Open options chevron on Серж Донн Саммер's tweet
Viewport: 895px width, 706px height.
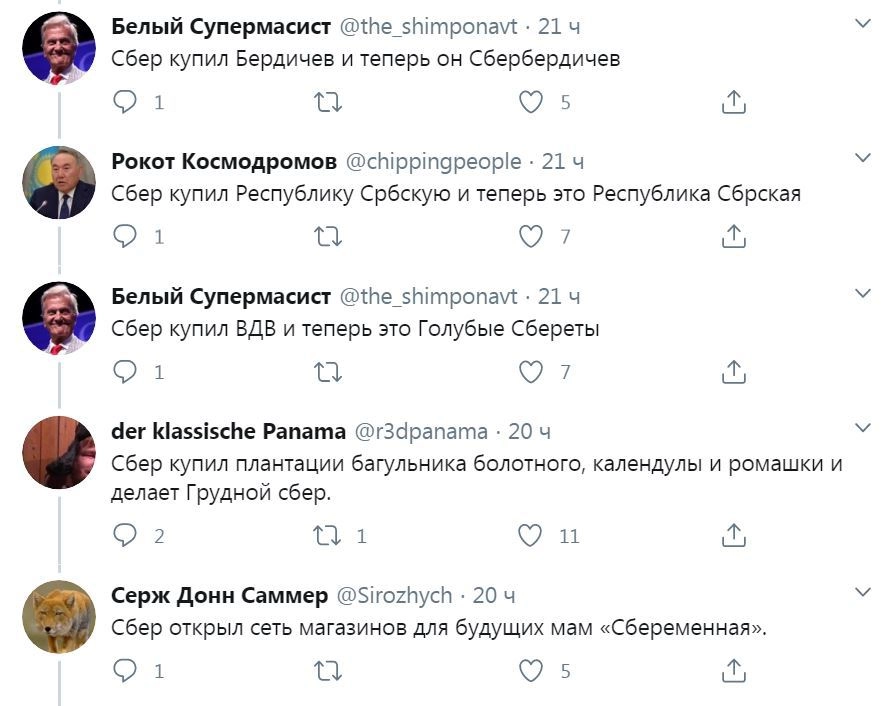click(862, 593)
